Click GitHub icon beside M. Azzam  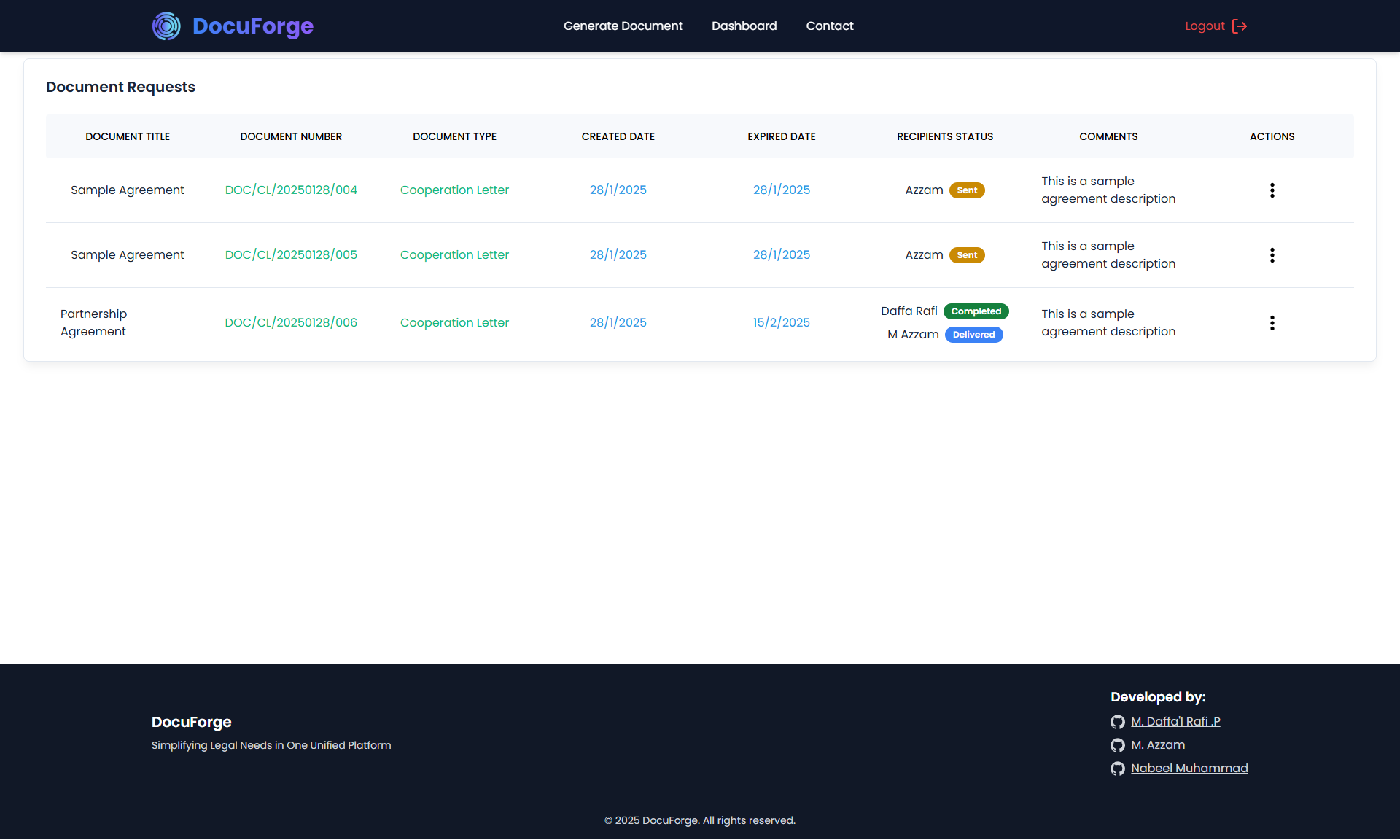coord(1117,745)
